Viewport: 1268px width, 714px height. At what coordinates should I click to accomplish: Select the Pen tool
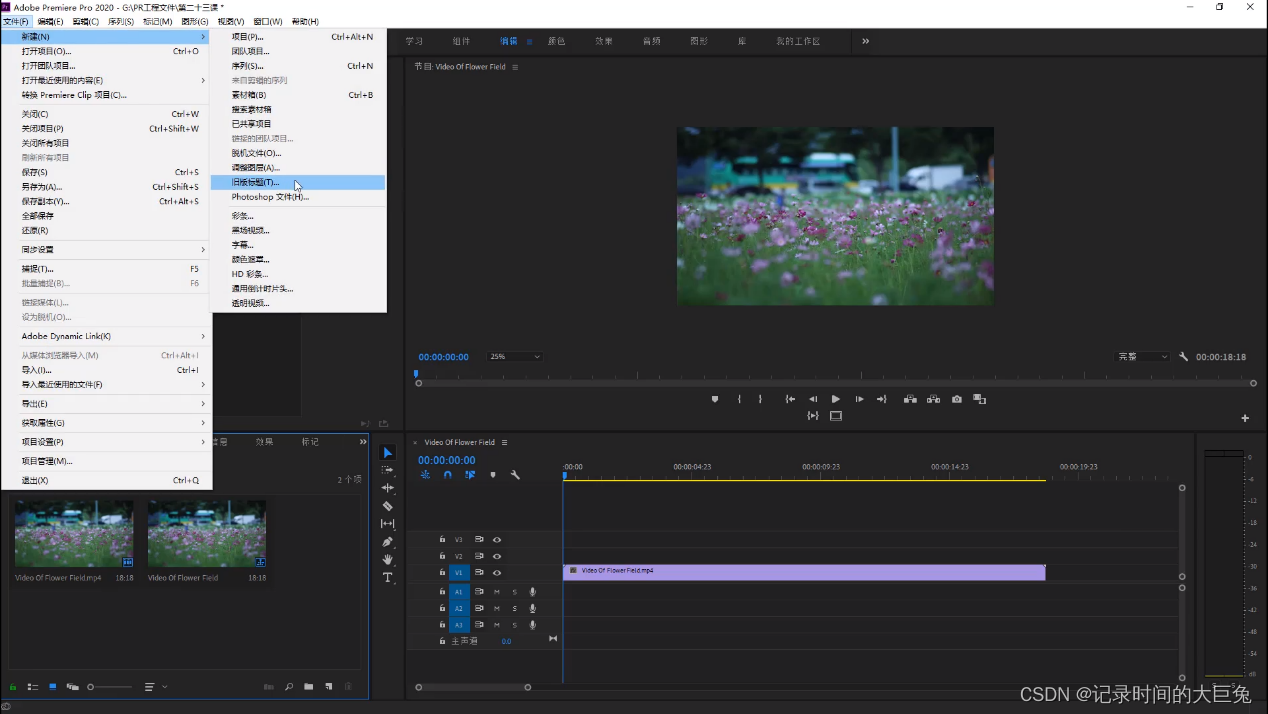388,542
